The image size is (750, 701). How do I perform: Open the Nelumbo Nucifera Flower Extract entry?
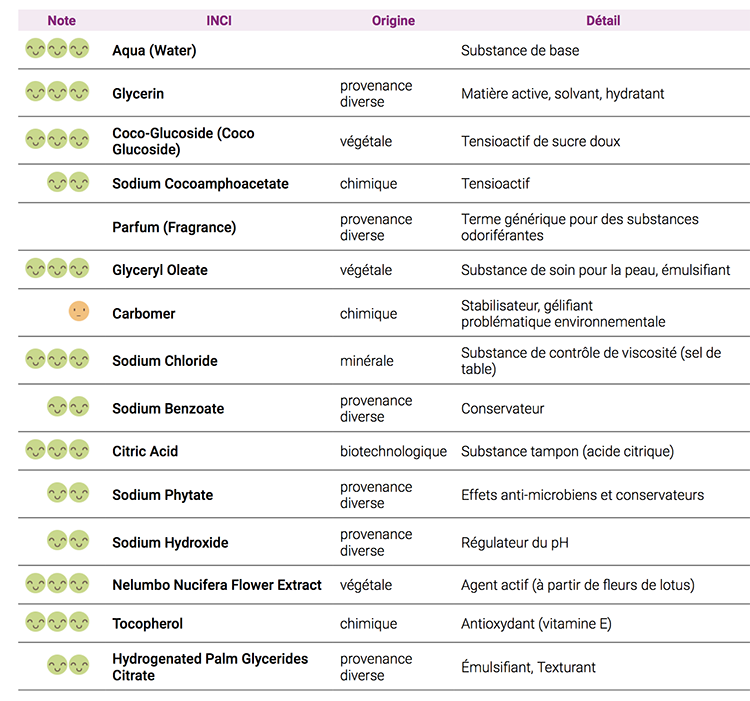[217, 584]
